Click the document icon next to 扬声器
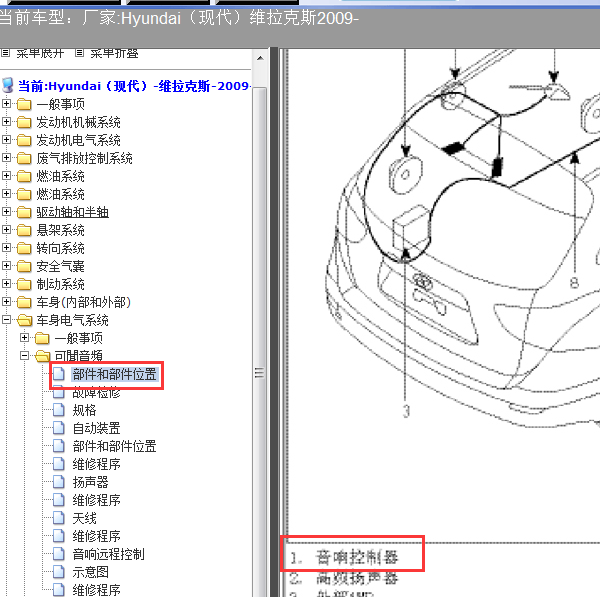Screen dimensions: 600x597 click(59, 482)
